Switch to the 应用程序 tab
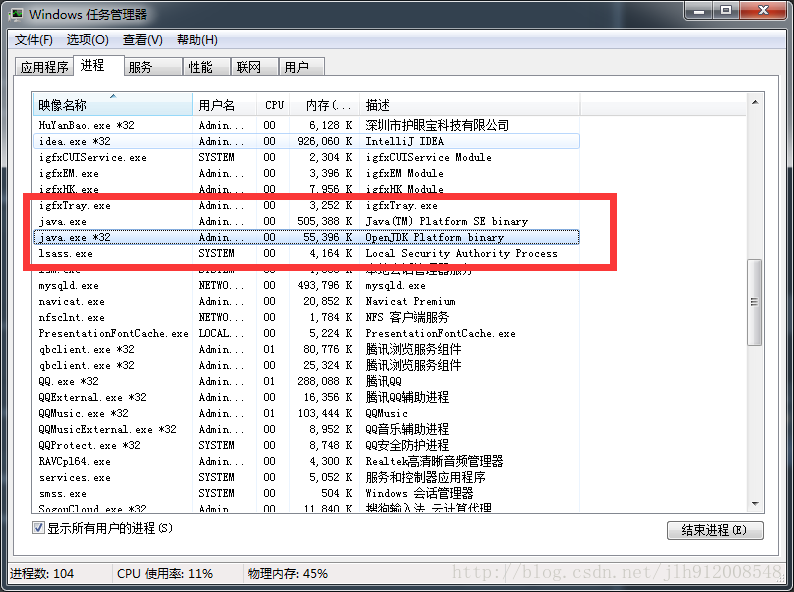This screenshot has height=592, width=794. [45, 67]
